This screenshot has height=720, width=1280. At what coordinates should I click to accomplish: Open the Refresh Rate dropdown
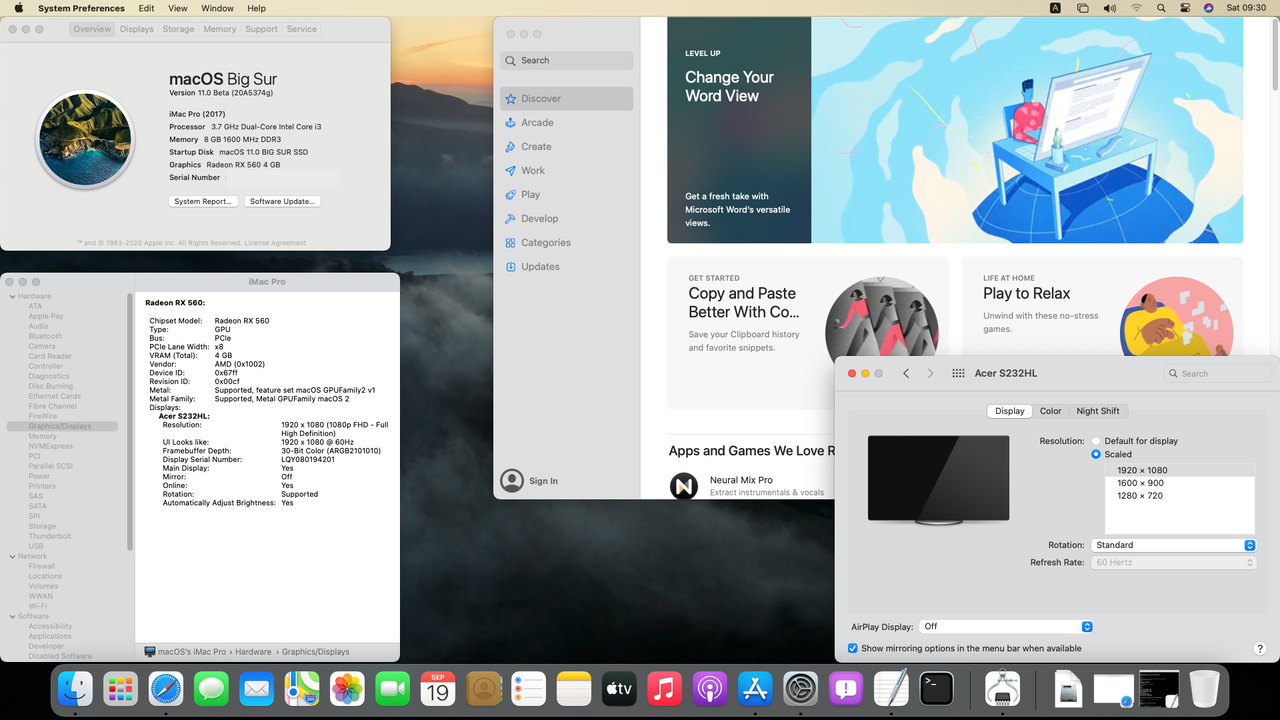coord(1173,563)
